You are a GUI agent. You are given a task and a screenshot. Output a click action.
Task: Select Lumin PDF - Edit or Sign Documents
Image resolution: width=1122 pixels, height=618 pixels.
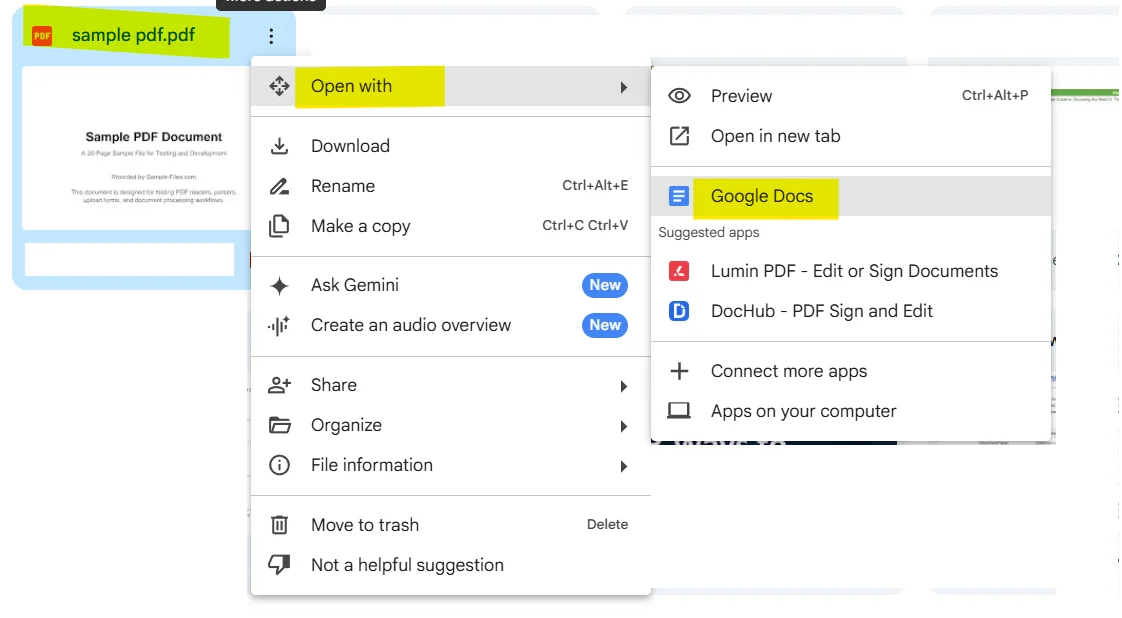point(851,271)
